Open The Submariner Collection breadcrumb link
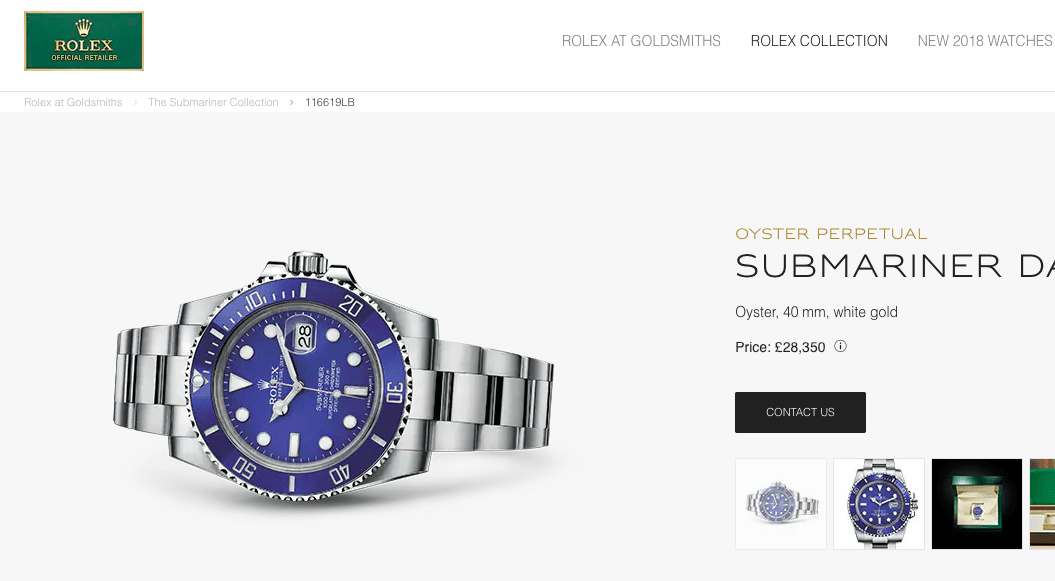 [213, 102]
